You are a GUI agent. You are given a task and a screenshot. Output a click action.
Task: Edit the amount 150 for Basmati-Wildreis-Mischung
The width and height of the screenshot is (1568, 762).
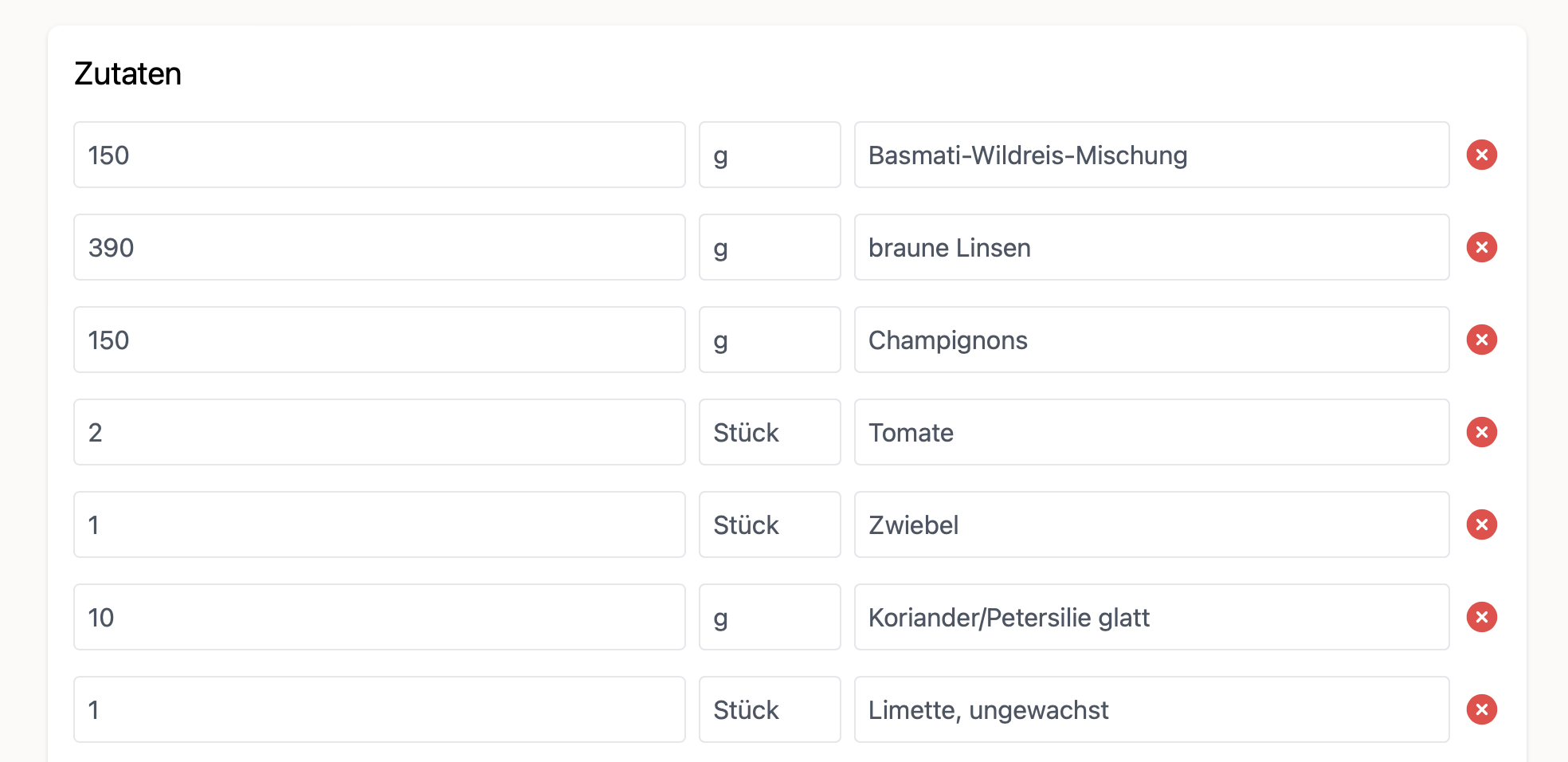click(378, 155)
